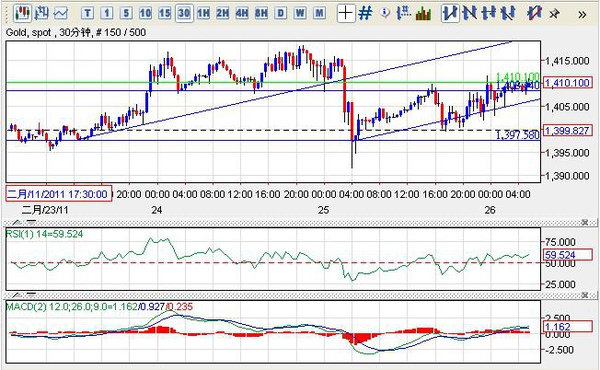The image size is (600, 370).
Task: Toggle the chart grid icon
Action: click(365, 13)
